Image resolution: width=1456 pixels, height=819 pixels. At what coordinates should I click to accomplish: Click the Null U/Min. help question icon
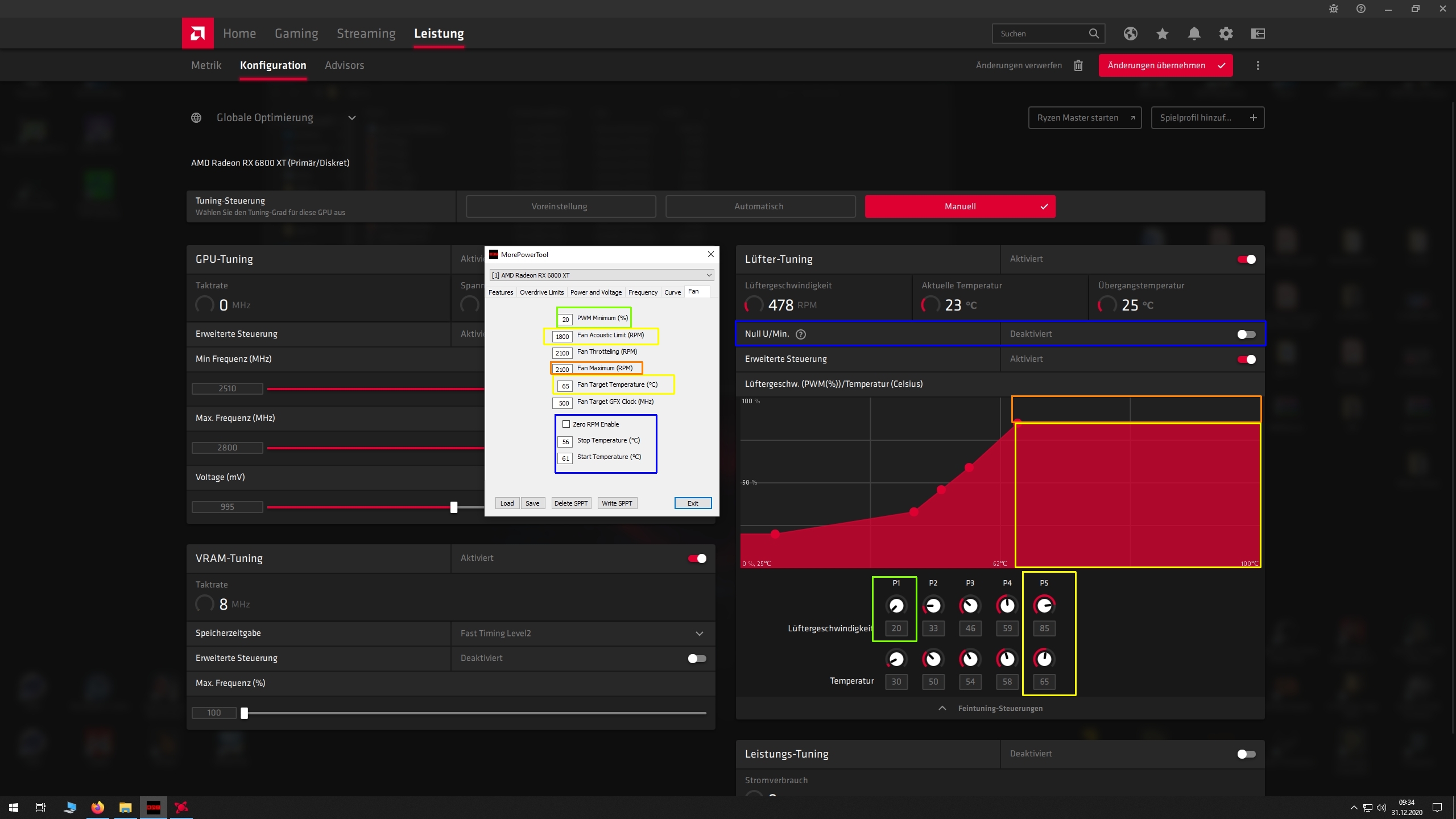(801, 334)
